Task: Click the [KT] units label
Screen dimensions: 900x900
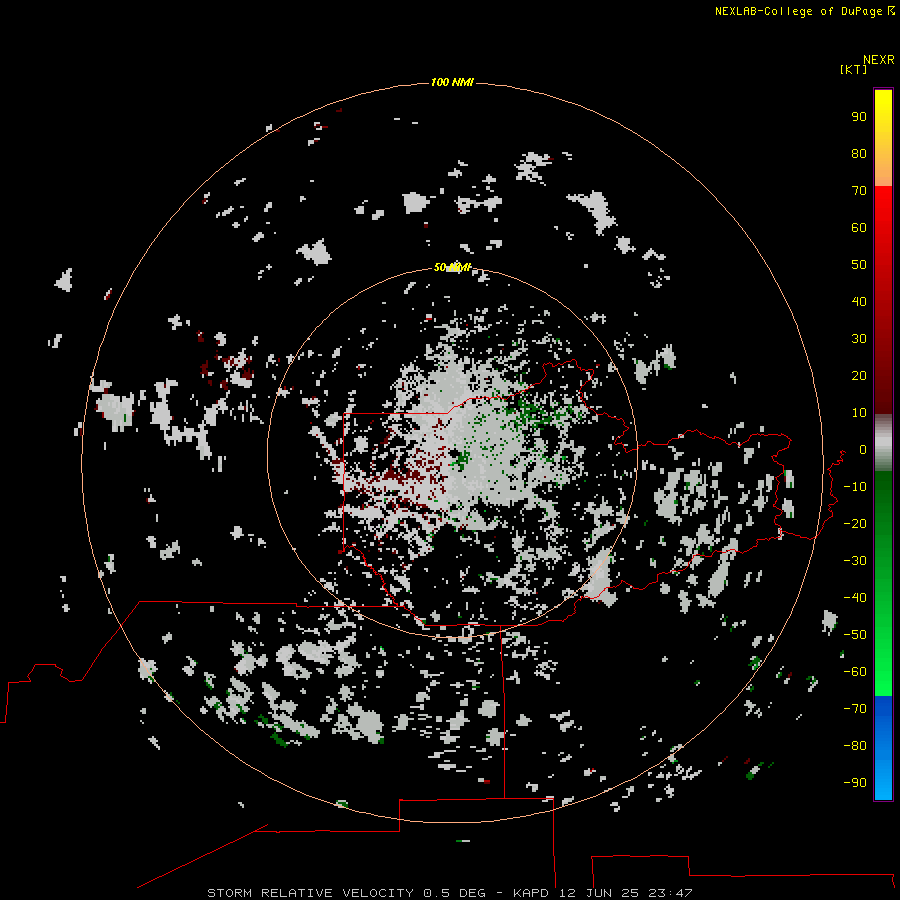Action: (x=853, y=69)
